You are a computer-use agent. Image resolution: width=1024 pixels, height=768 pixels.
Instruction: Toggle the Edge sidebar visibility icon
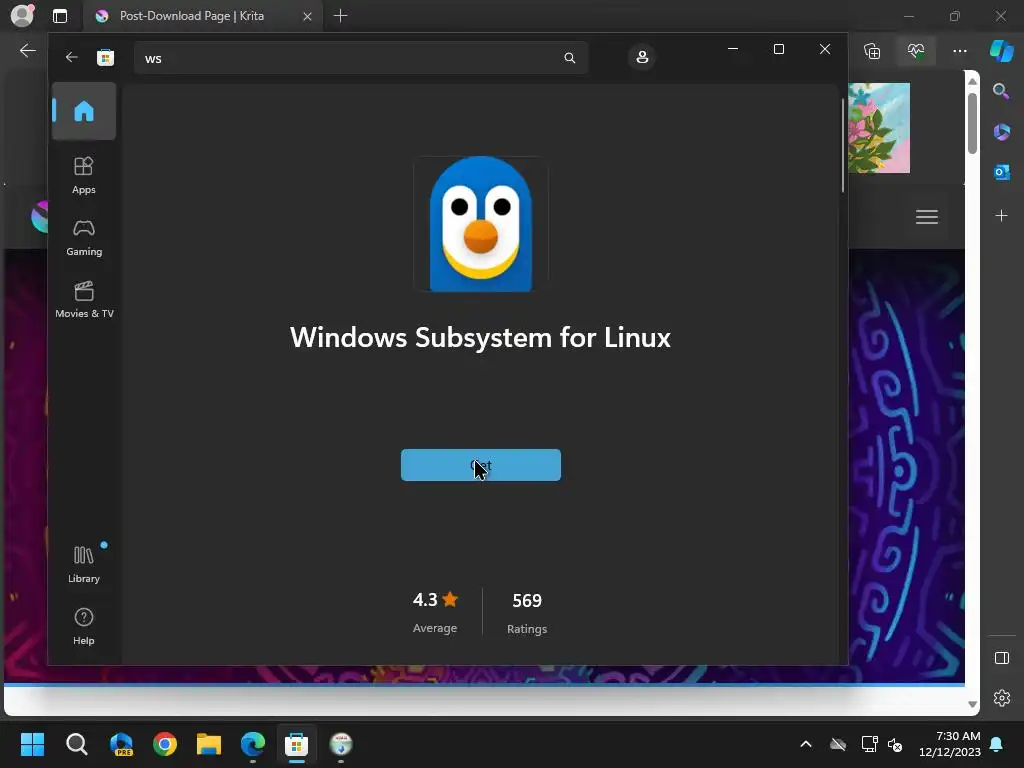click(1002, 658)
